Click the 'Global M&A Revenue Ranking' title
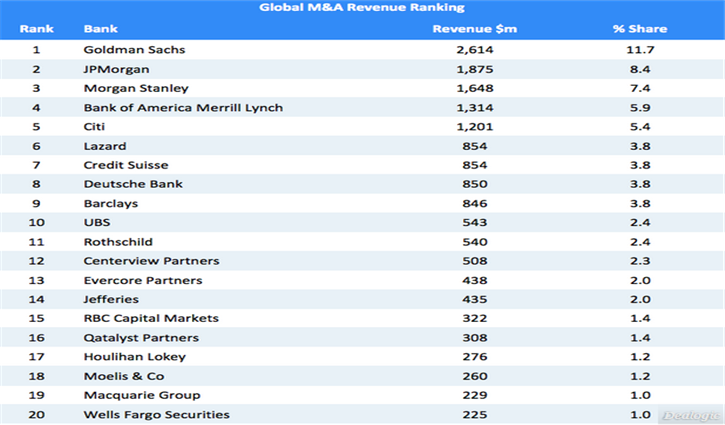725x425 pixels. pyautogui.click(x=362, y=7)
